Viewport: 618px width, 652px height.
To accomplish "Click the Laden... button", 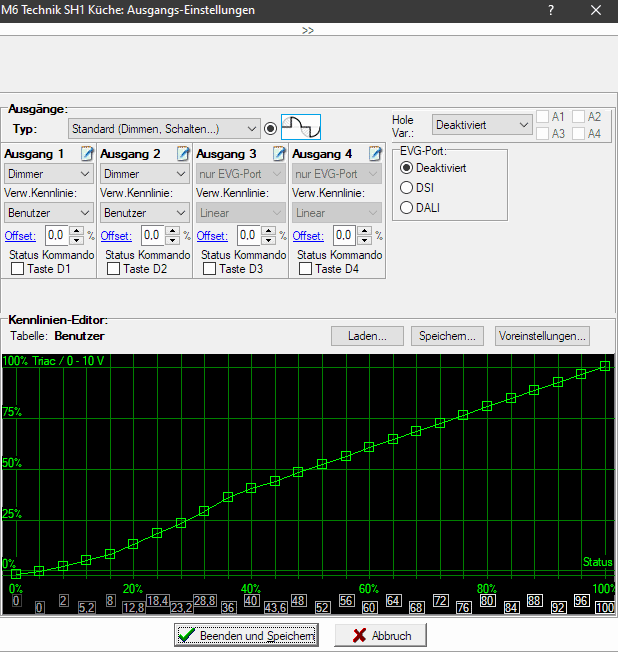I will click(x=367, y=336).
